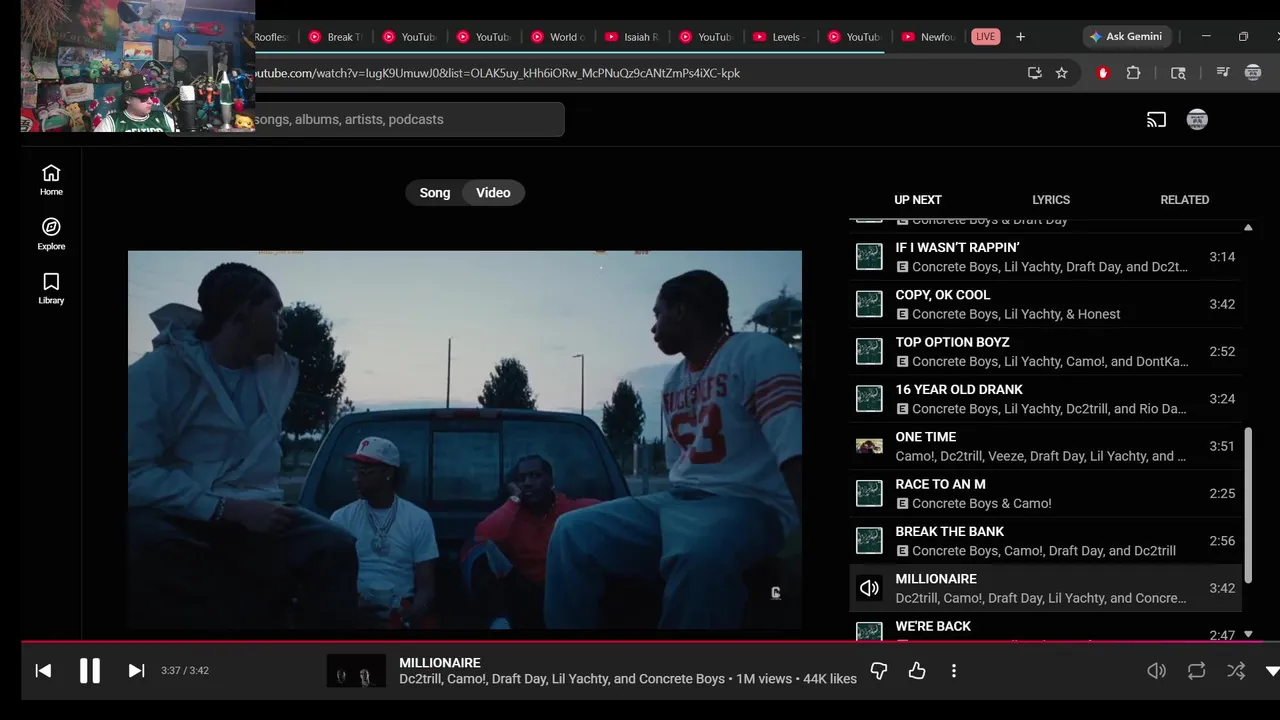Switch to the Break T browser tab
The image size is (1280, 720).
click(336, 37)
